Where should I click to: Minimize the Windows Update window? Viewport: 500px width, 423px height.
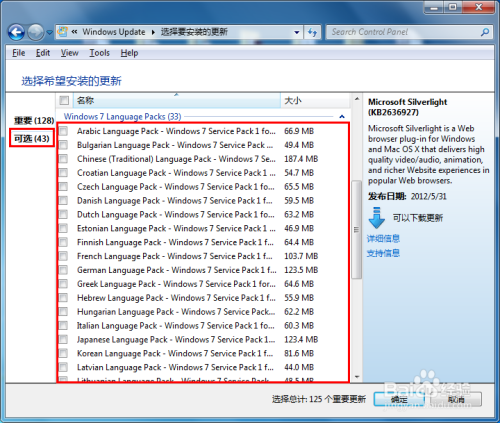pyautogui.click(x=434, y=7)
